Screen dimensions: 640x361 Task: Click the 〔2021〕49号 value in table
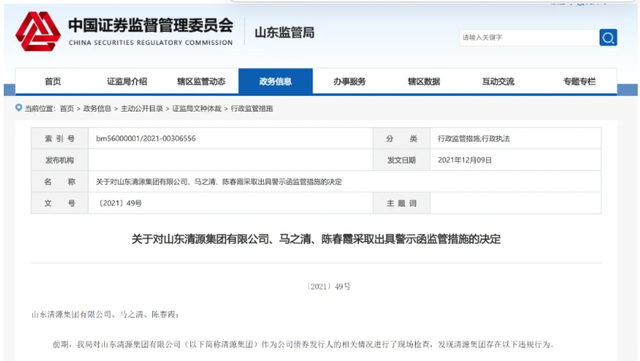[119, 203]
